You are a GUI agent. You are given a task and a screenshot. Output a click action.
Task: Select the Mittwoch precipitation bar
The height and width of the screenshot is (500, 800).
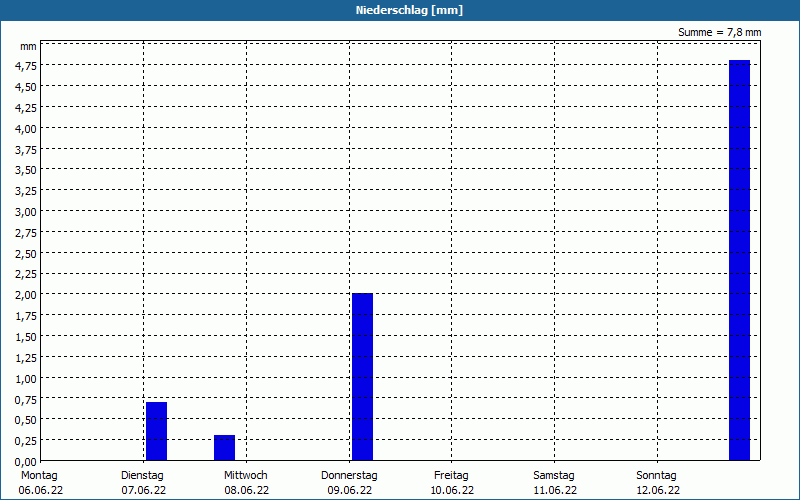(224, 447)
